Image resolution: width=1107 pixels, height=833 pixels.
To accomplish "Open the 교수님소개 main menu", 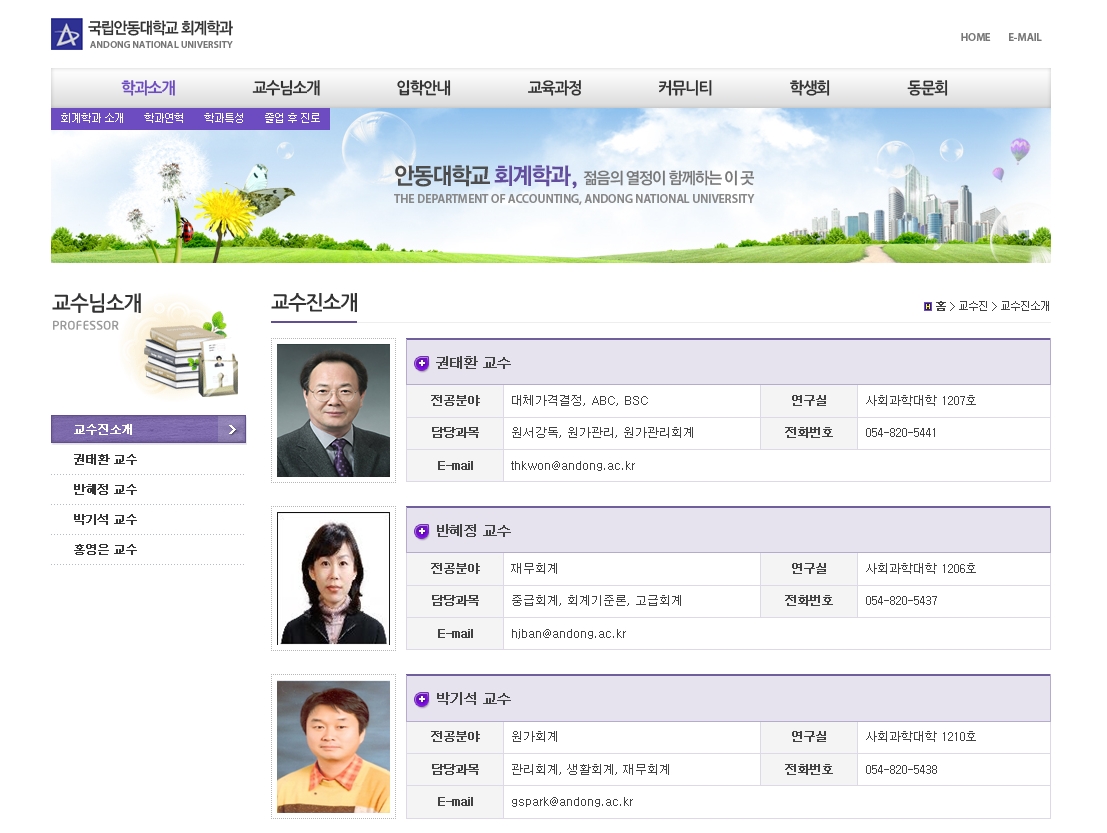I will 287,88.
